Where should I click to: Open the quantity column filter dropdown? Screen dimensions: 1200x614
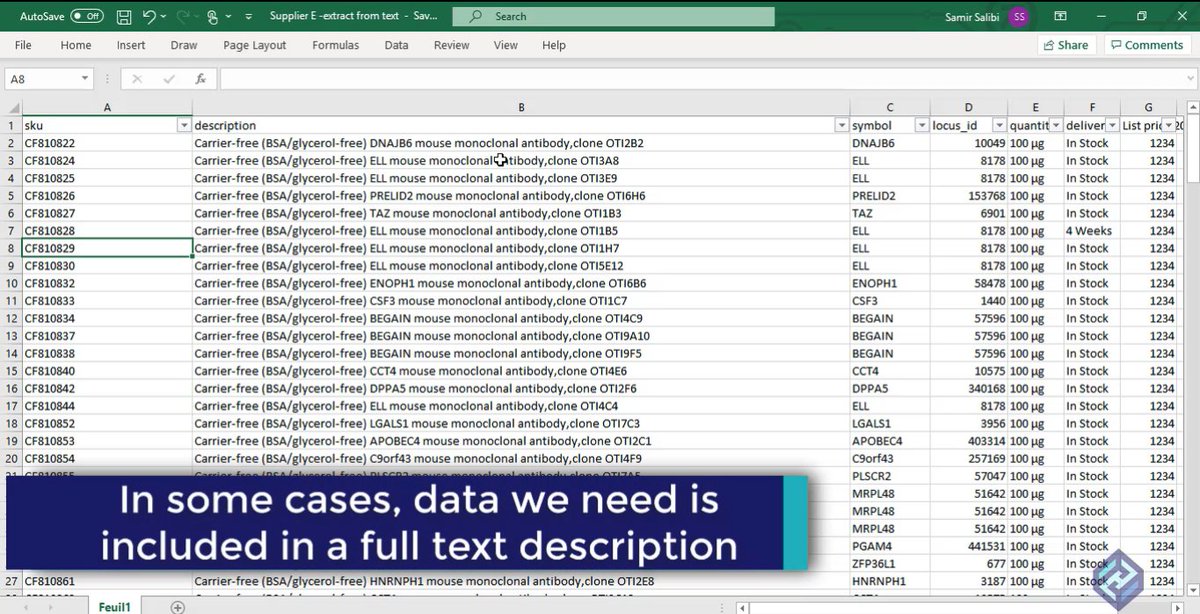1054,126
